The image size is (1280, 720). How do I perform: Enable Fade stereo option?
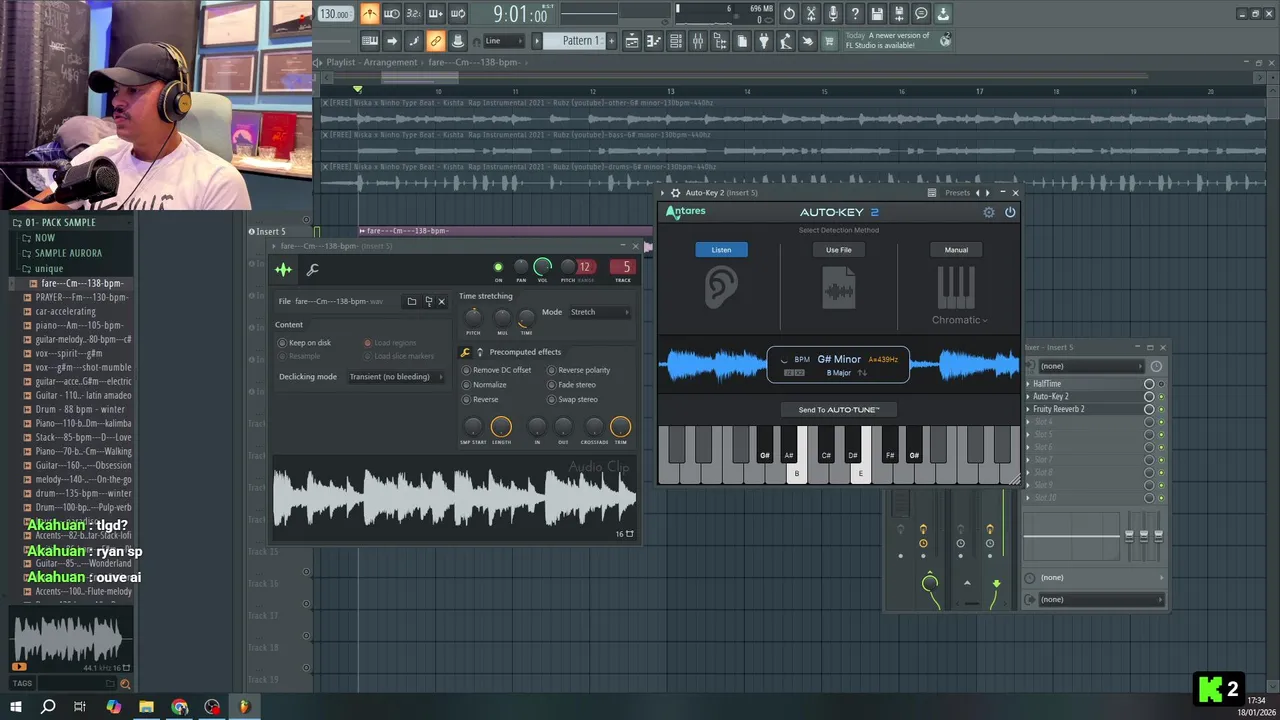pyautogui.click(x=572, y=385)
